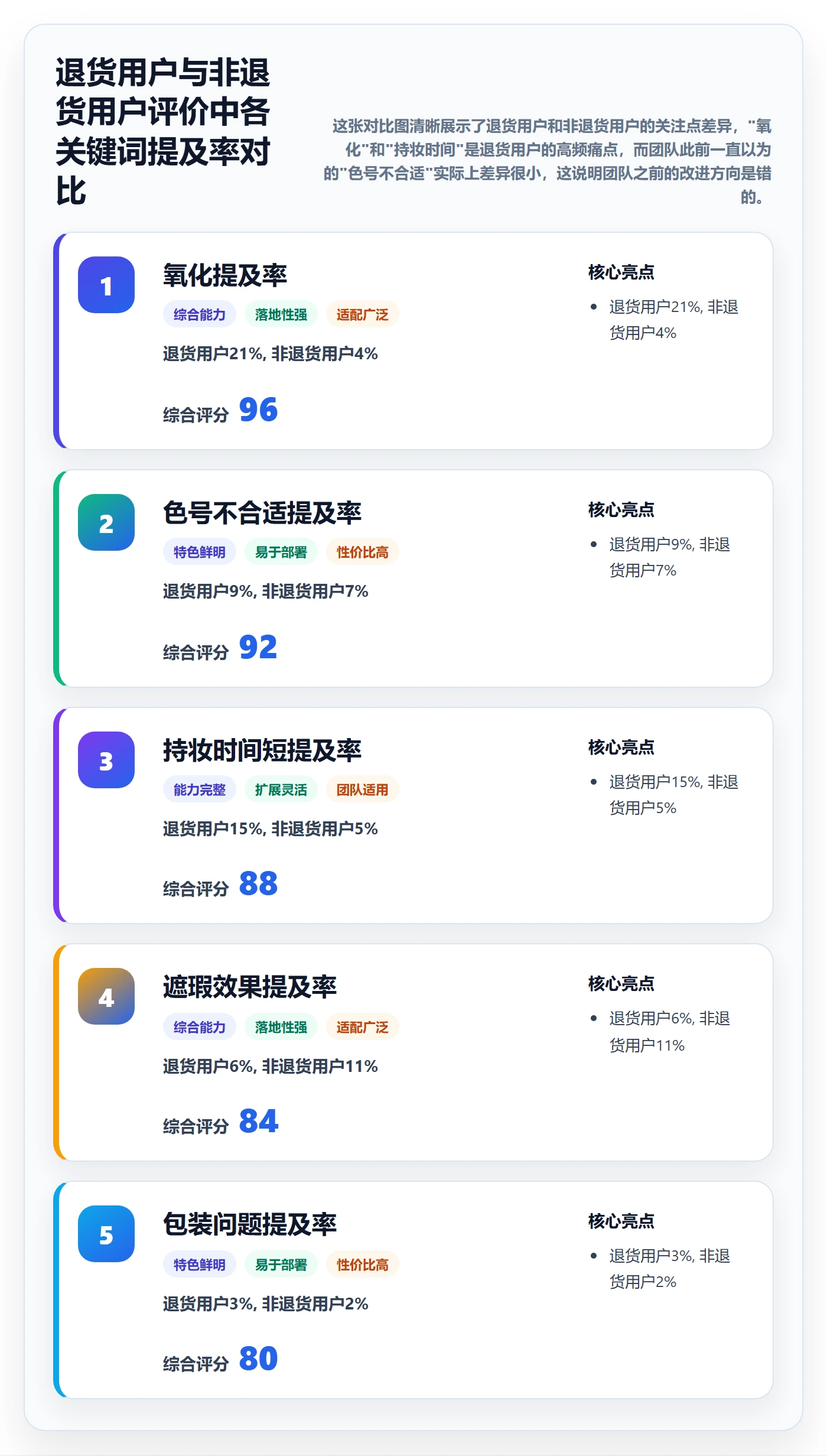Click description 退货用户9%, 非退货用户7% under tags
827x1456 pixels.
click(x=266, y=591)
